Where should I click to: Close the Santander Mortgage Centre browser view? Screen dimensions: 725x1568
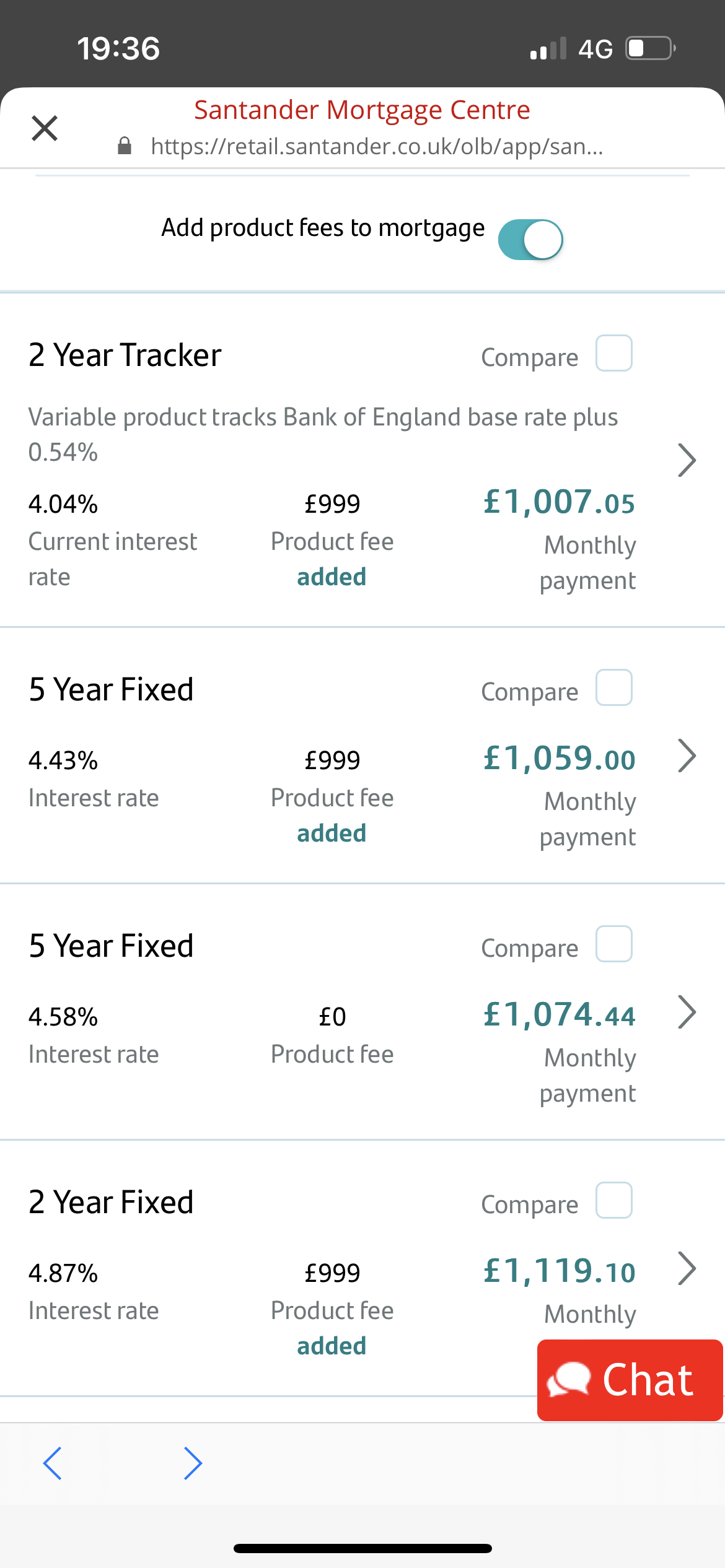[x=45, y=128]
